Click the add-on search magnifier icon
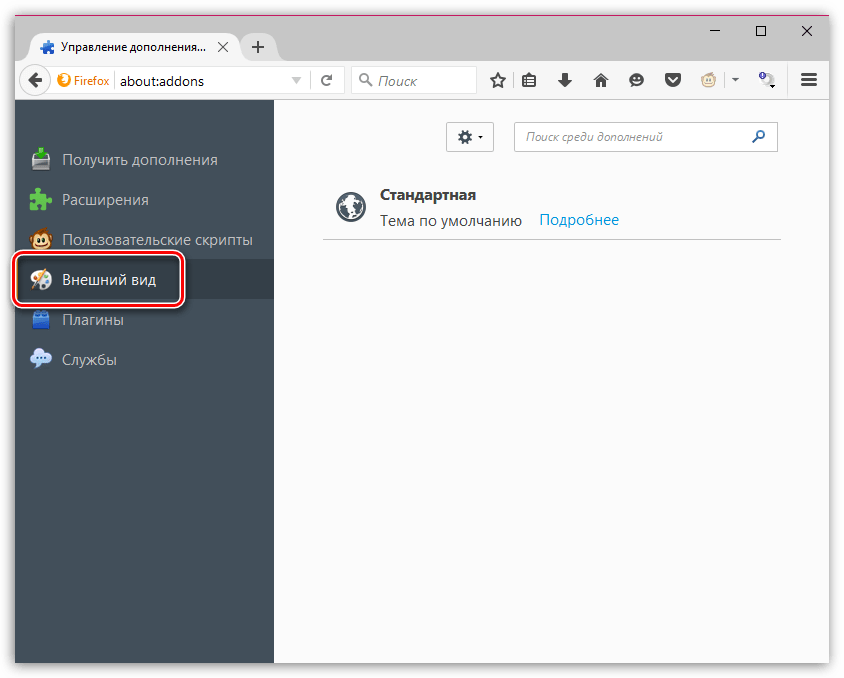Screen dimensions: 844x678 [x=759, y=137]
